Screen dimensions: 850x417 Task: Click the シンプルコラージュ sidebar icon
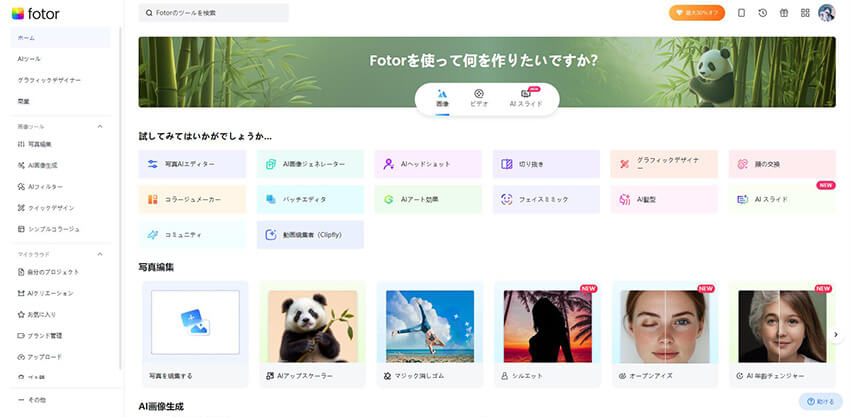21,229
